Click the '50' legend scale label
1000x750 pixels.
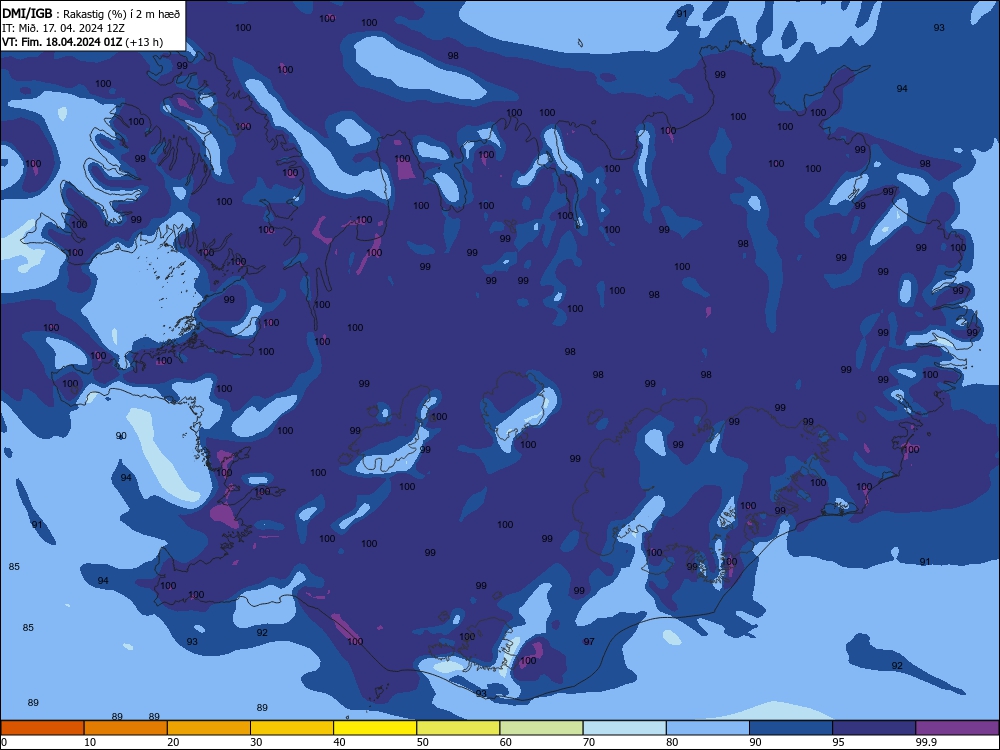(422, 742)
